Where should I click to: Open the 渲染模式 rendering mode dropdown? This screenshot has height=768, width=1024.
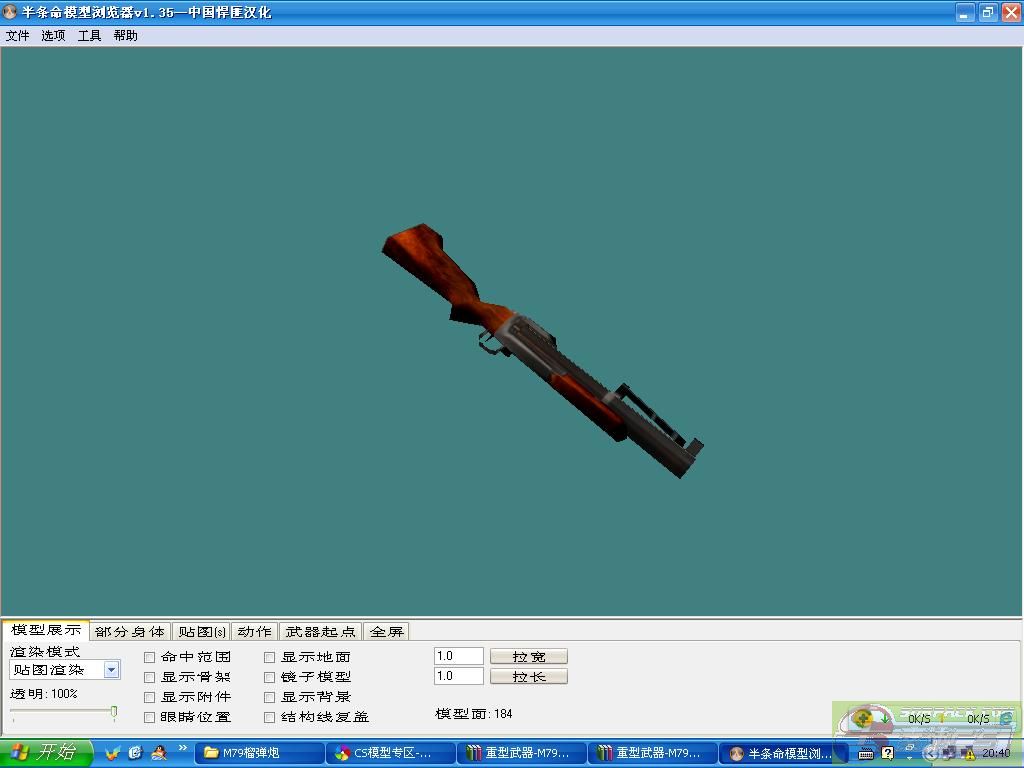[113, 670]
